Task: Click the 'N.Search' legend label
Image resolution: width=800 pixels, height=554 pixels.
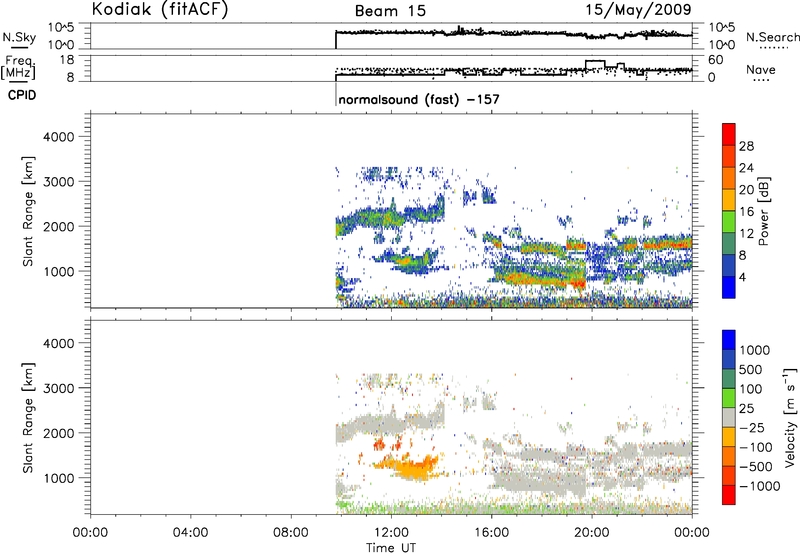Action: [772, 37]
